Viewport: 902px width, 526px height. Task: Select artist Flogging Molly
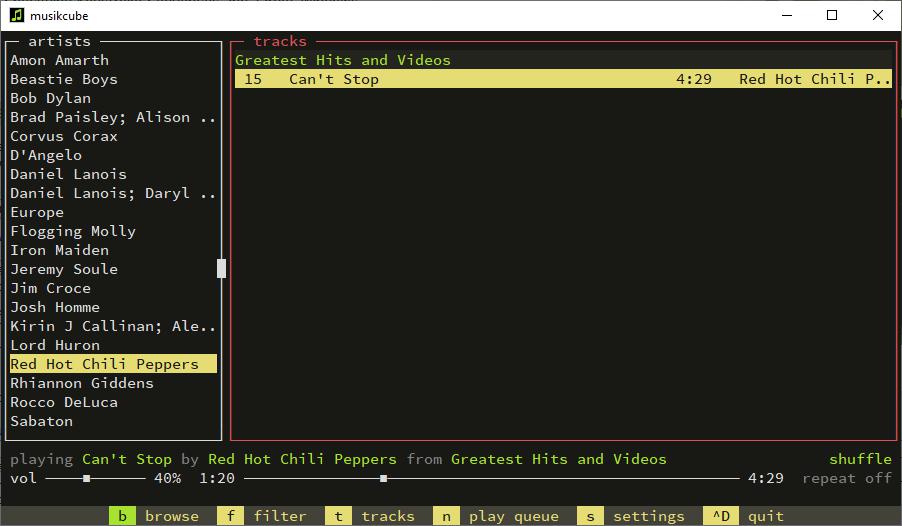pos(113,231)
